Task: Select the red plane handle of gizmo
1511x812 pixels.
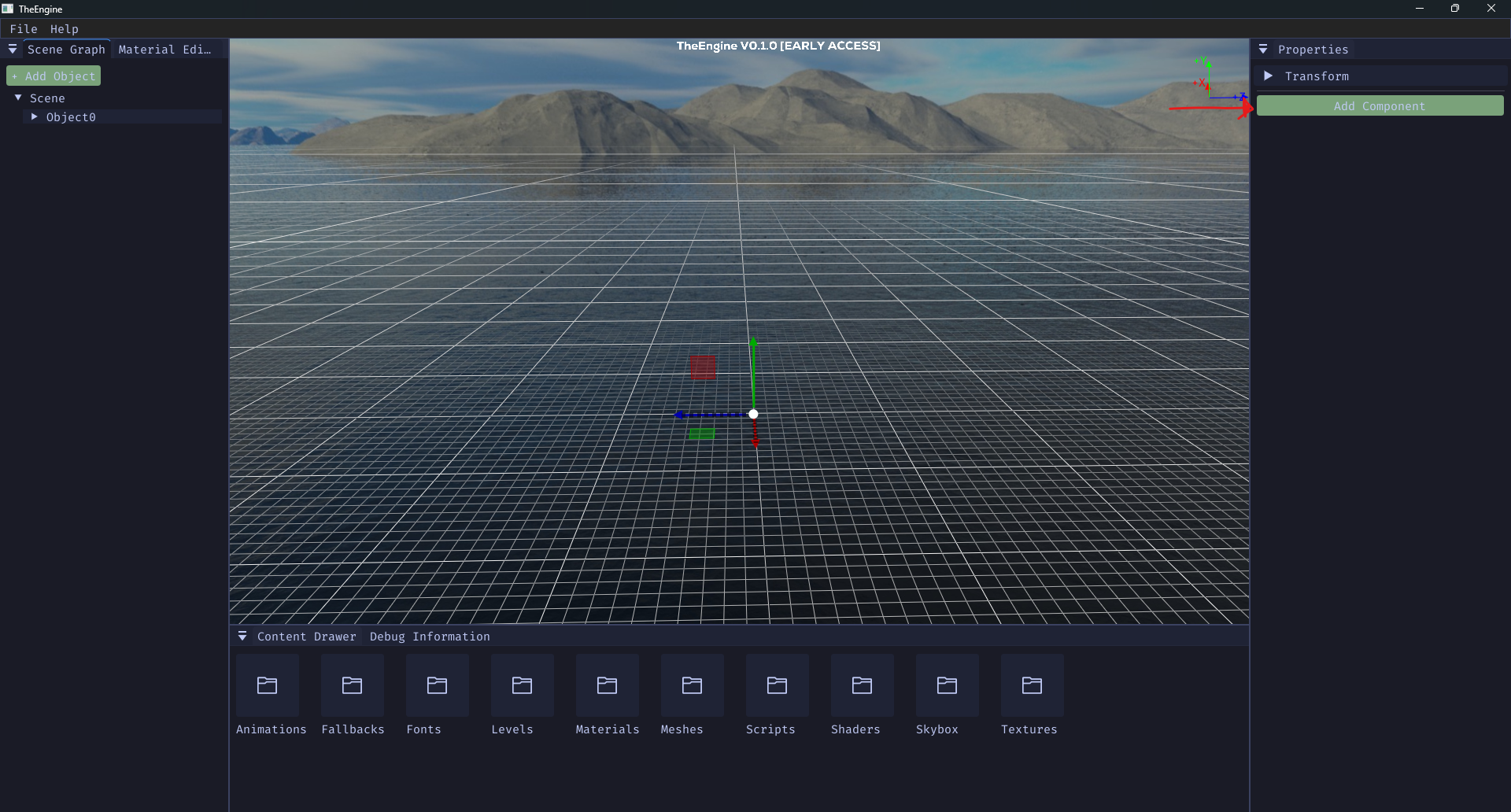Action: pos(703,367)
